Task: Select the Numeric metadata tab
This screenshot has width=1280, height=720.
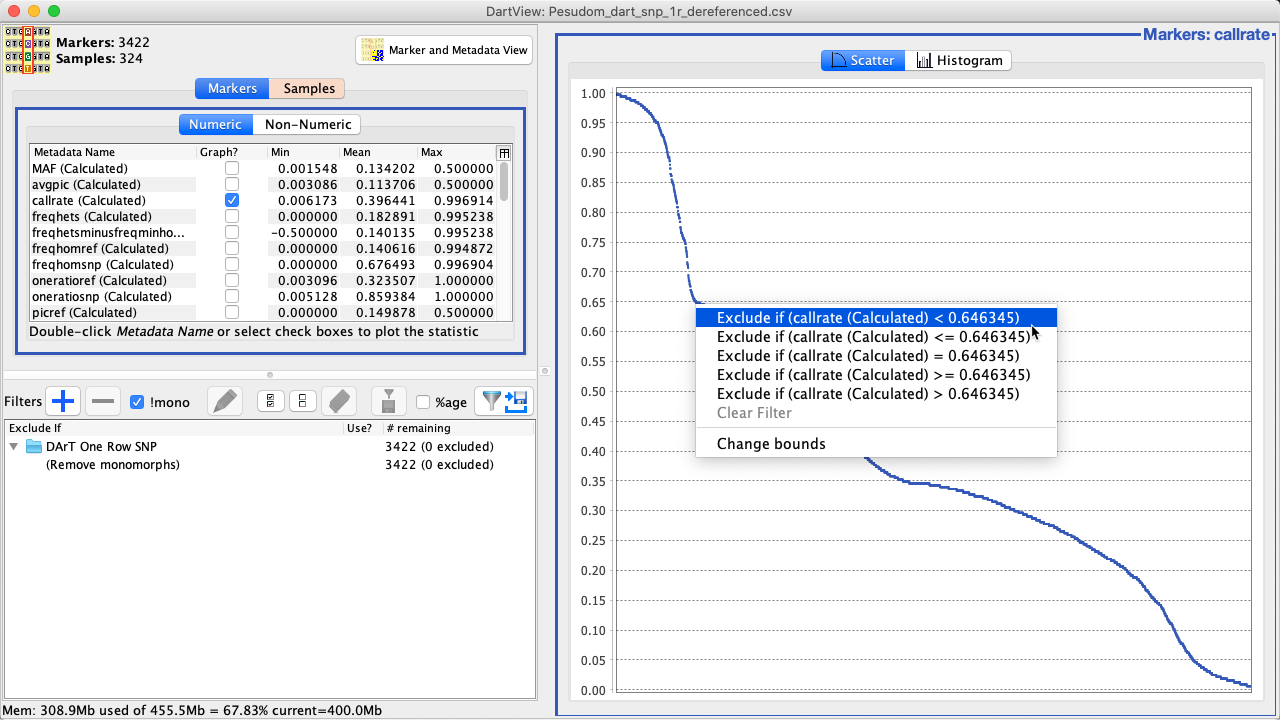Action: [x=215, y=124]
